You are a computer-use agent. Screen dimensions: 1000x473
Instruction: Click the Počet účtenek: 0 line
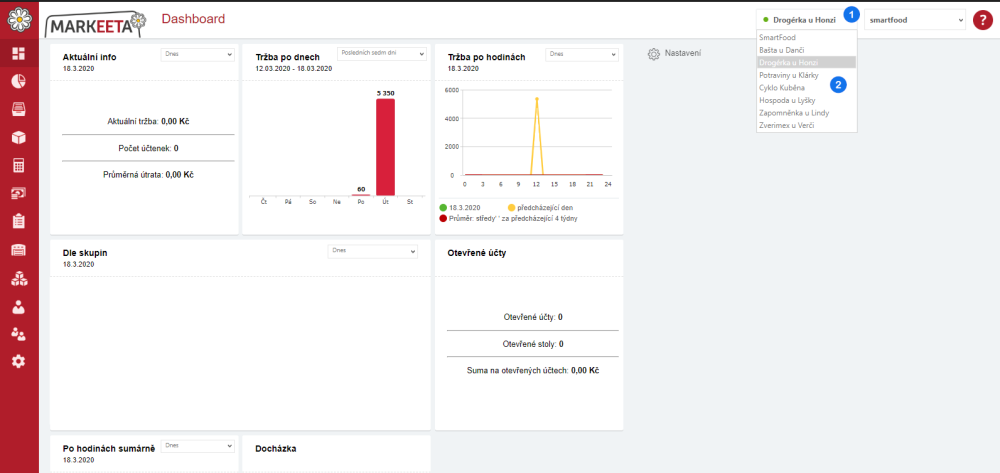click(148, 148)
